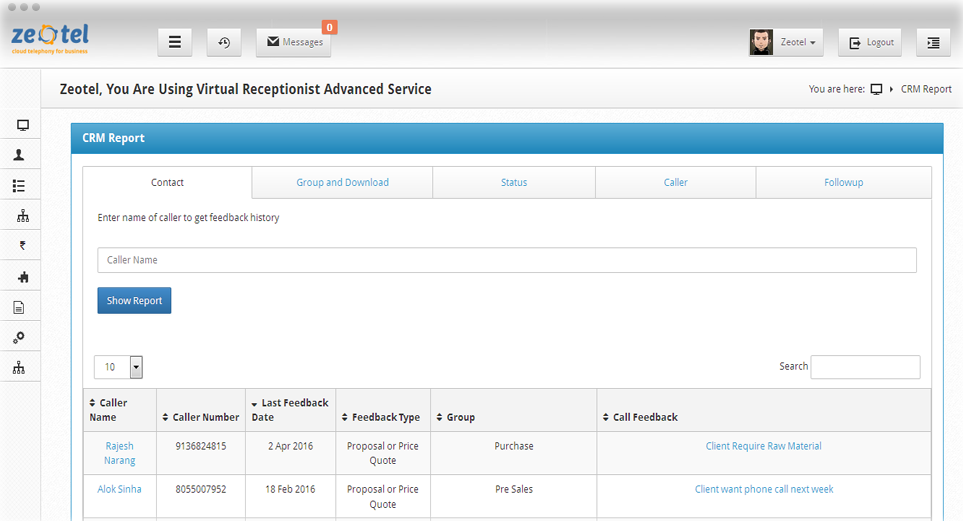Viewport: 963px width, 523px height.
Task: Open the rupee billing icon in sidebar
Action: 23,246
